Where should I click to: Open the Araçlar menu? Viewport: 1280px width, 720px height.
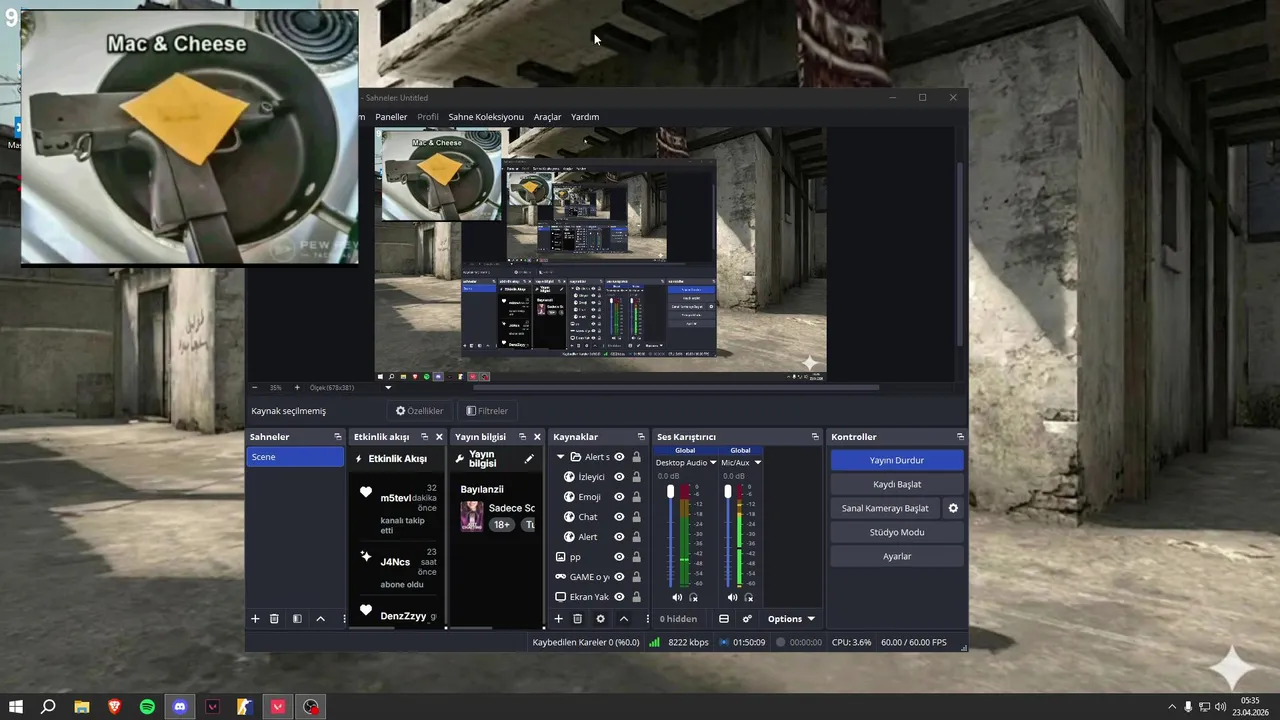pyautogui.click(x=547, y=117)
